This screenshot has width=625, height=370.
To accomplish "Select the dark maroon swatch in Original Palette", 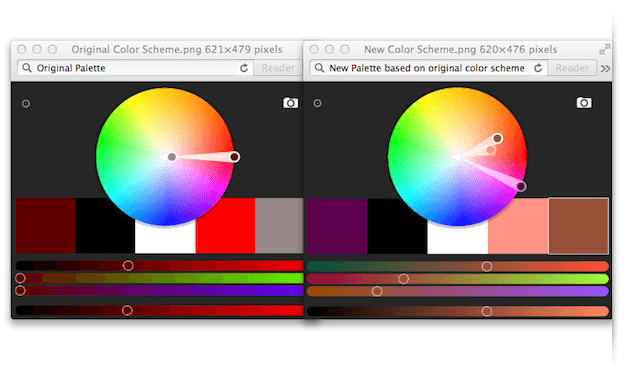I will coord(45,226).
